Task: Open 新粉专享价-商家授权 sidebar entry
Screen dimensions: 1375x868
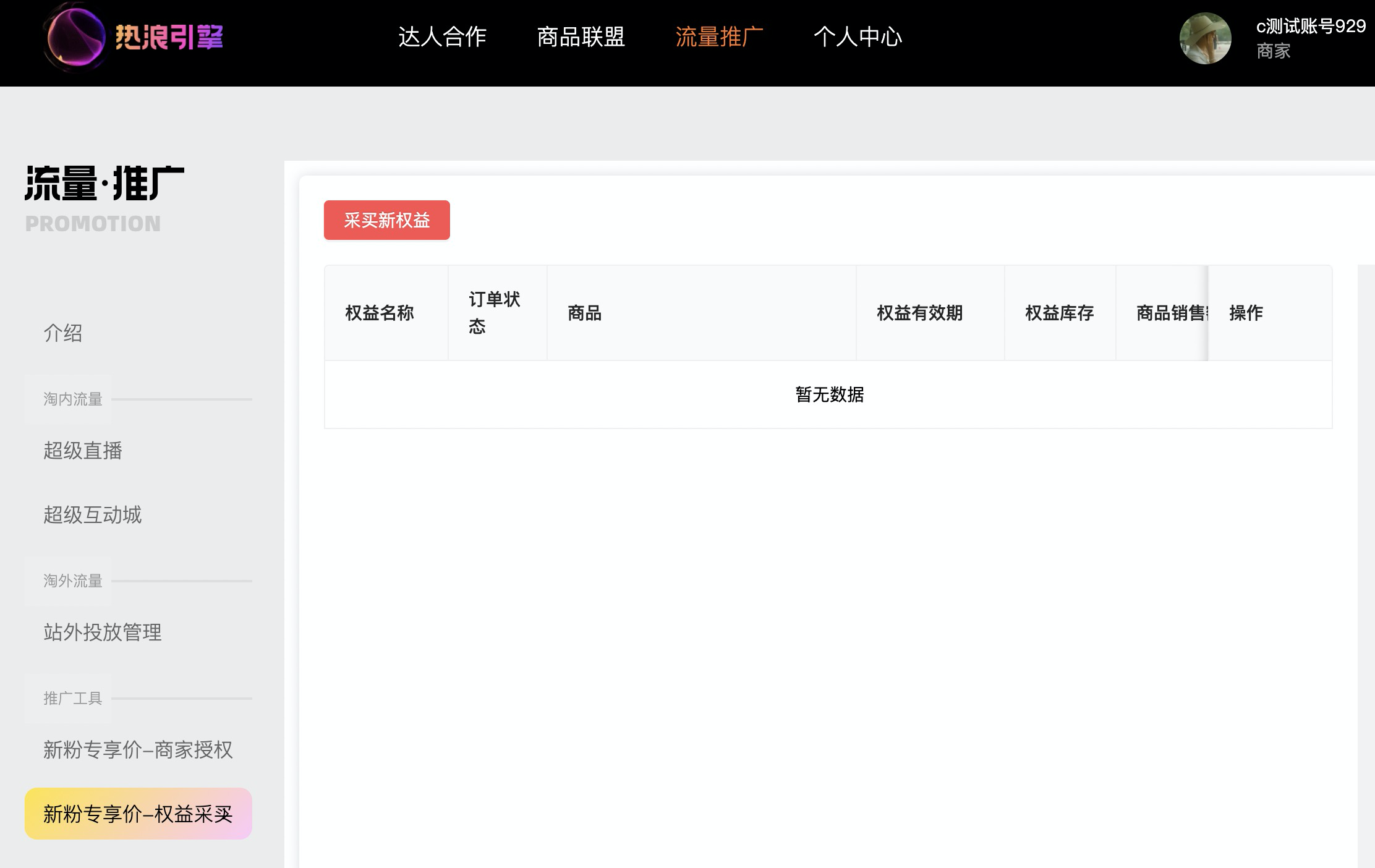Action: tap(138, 750)
